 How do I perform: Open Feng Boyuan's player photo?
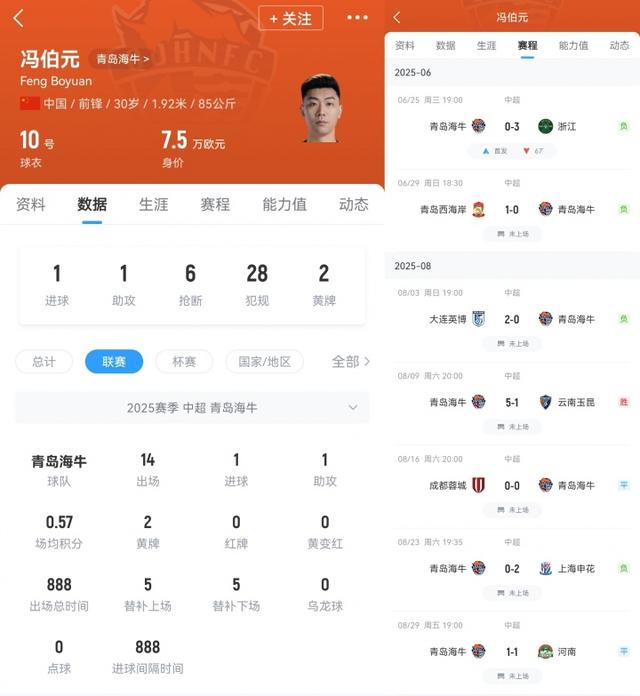tap(320, 109)
